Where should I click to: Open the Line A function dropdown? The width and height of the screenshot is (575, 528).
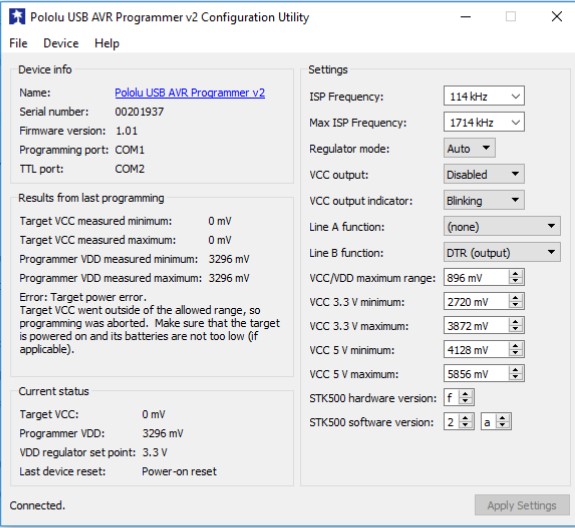(x=502, y=227)
